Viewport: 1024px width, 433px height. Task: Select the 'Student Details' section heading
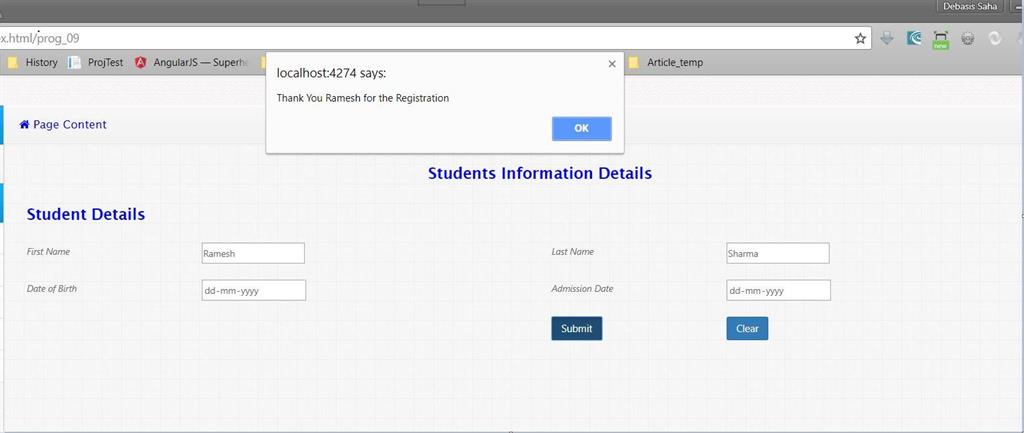pos(86,214)
